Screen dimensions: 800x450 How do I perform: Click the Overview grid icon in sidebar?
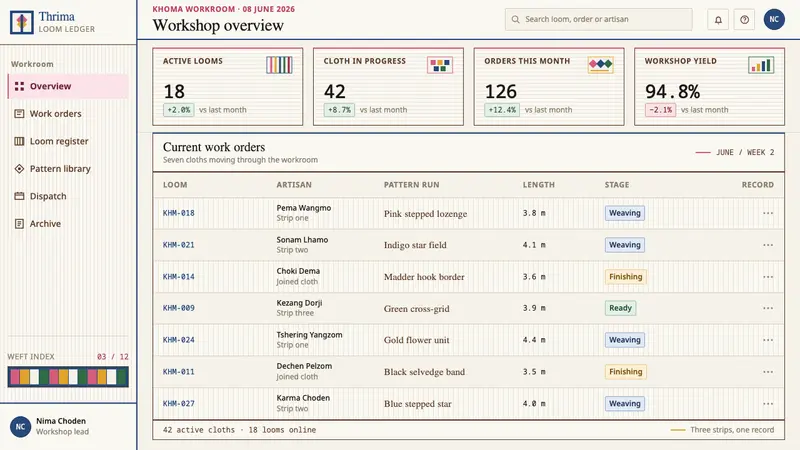pos(19,86)
